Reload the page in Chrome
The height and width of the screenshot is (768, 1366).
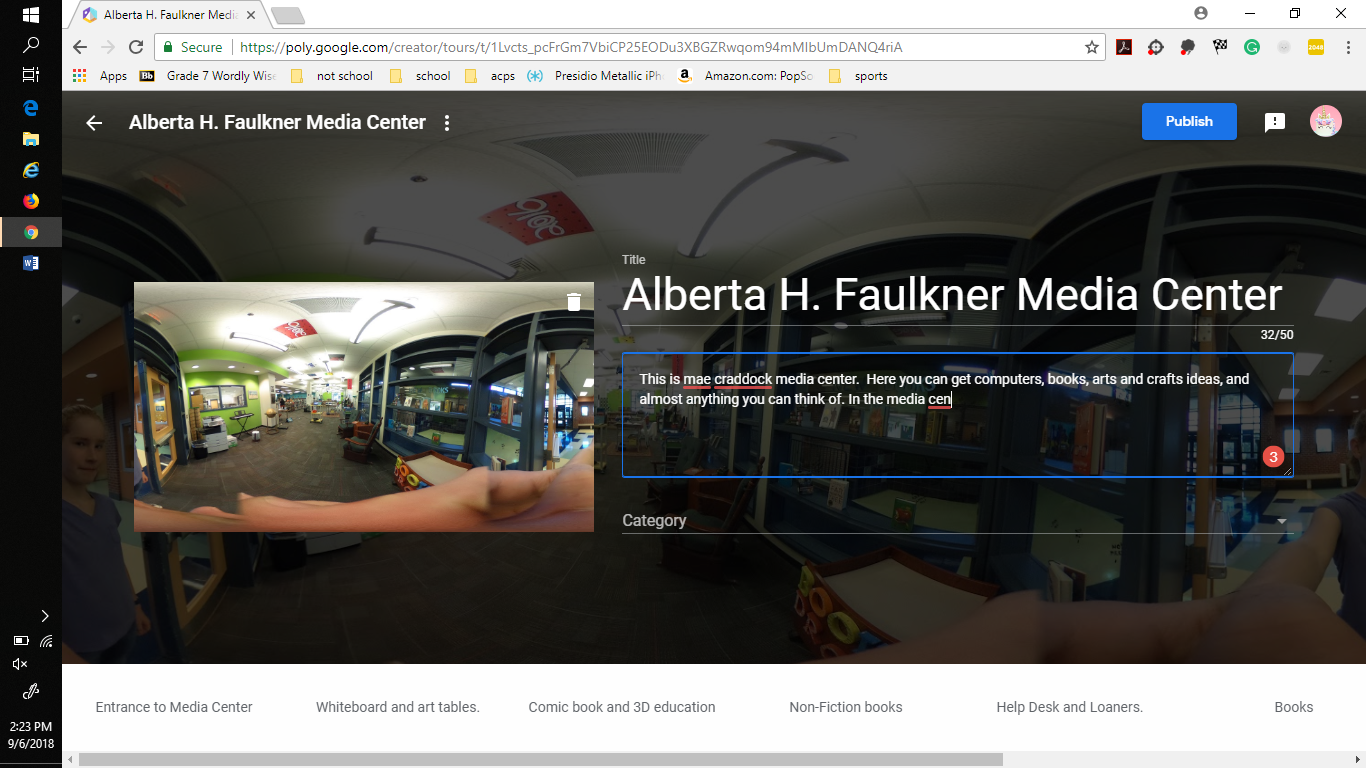click(x=136, y=47)
